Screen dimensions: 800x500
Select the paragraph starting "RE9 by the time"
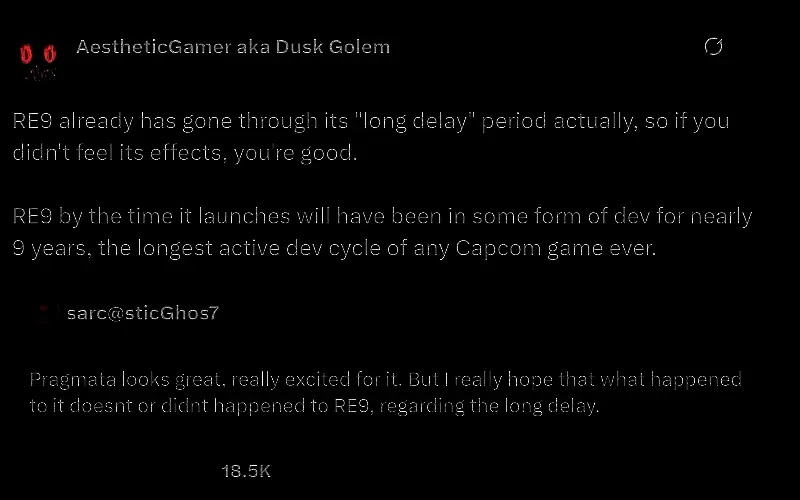(x=382, y=232)
